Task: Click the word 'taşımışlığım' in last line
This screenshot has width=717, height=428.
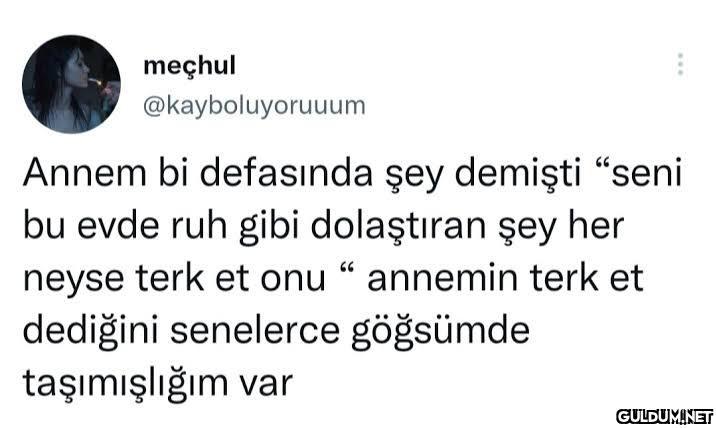Action: [125, 384]
